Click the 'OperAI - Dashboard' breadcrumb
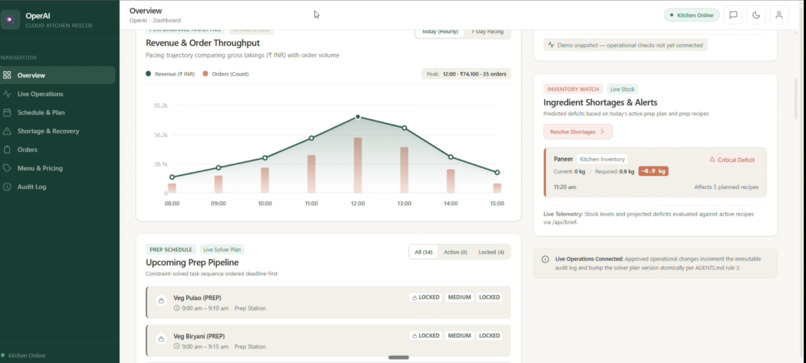This screenshot has width=806, height=363. pyautogui.click(x=155, y=21)
